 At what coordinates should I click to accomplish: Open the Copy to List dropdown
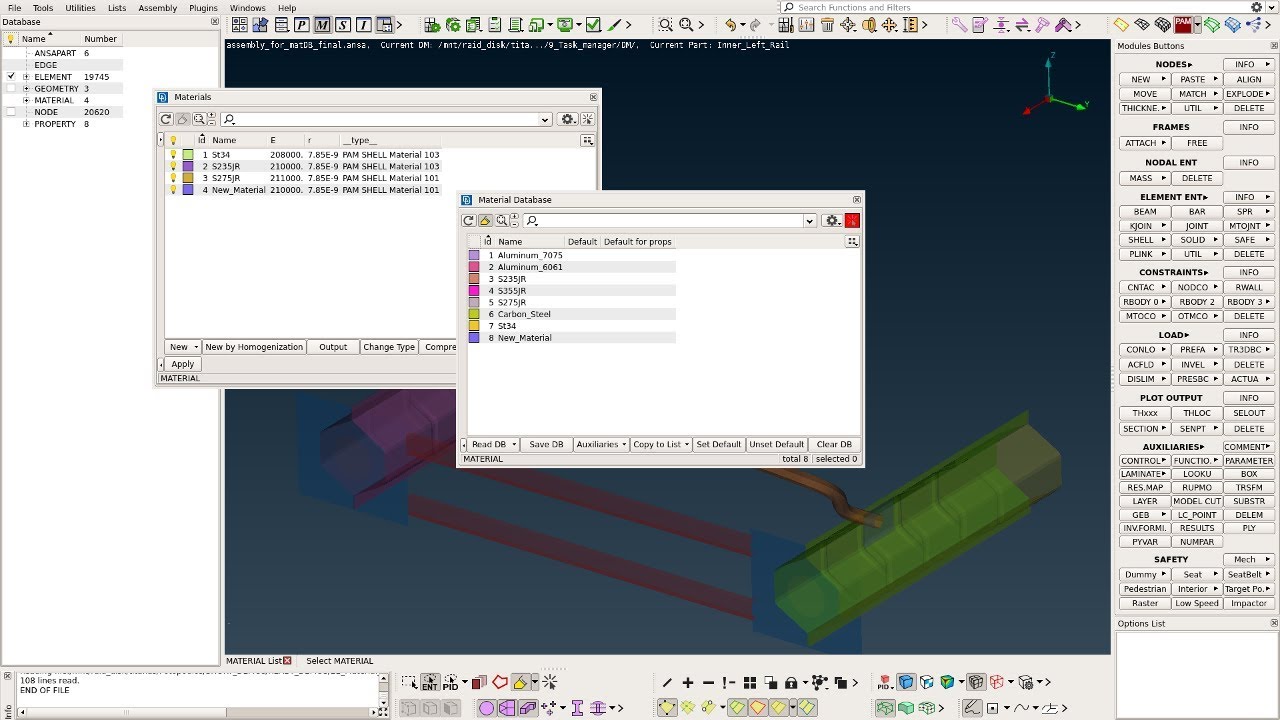(662, 445)
